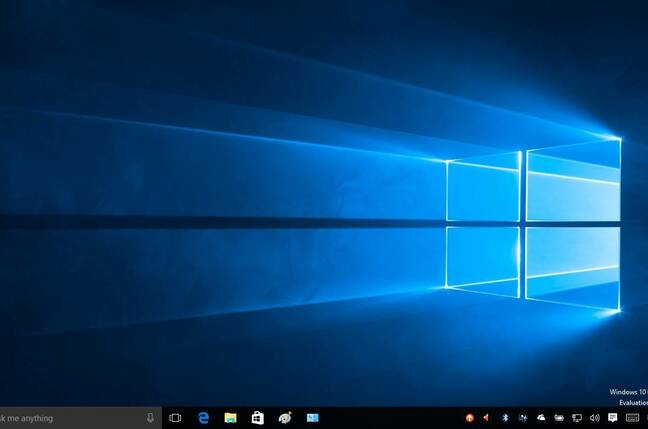
Task: Open the Windows Store taskbar icon
Action: pyautogui.click(x=258, y=418)
